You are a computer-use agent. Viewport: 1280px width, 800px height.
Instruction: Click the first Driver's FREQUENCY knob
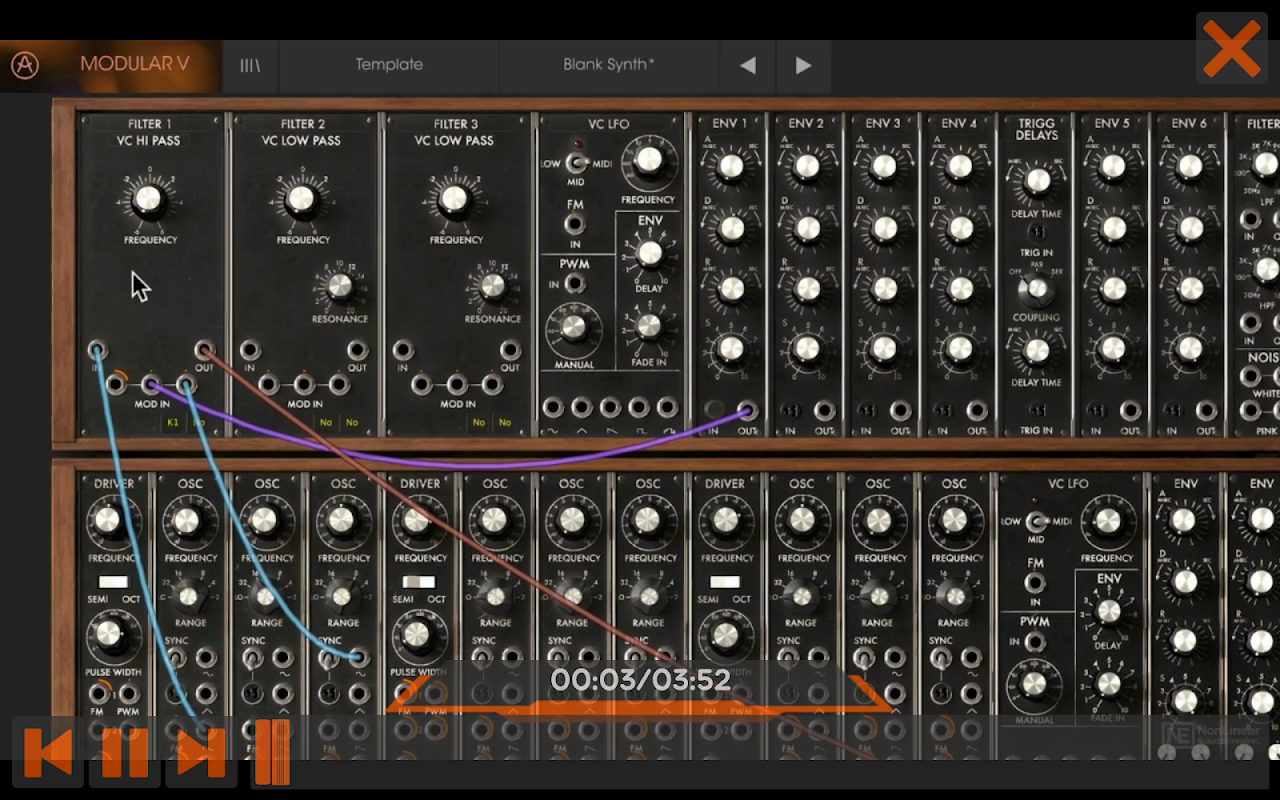click(108, 521)
